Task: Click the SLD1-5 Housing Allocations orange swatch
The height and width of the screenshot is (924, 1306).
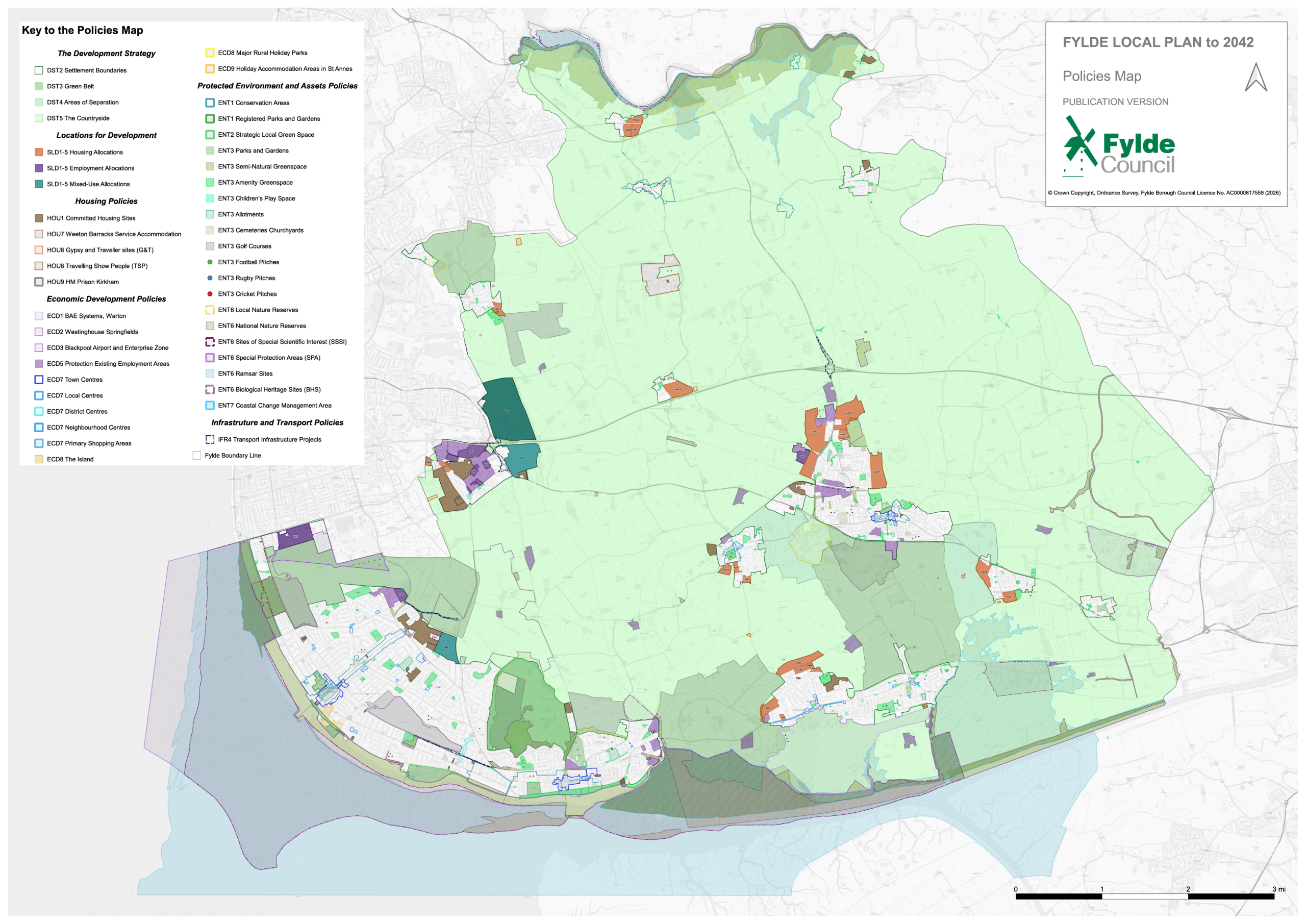Action: [39, 153]
